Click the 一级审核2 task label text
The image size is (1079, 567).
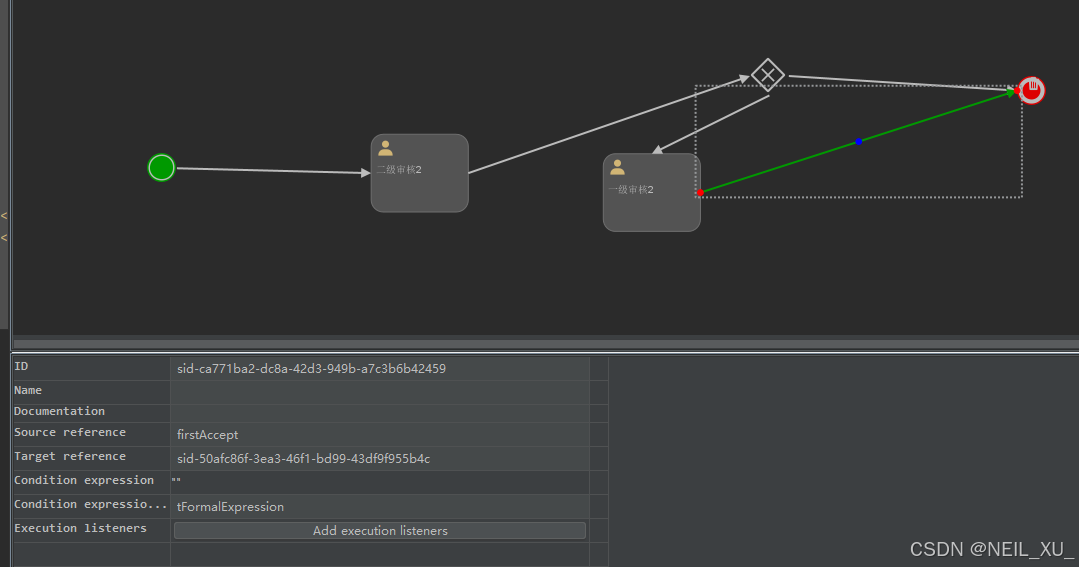(x=631, y=189)
